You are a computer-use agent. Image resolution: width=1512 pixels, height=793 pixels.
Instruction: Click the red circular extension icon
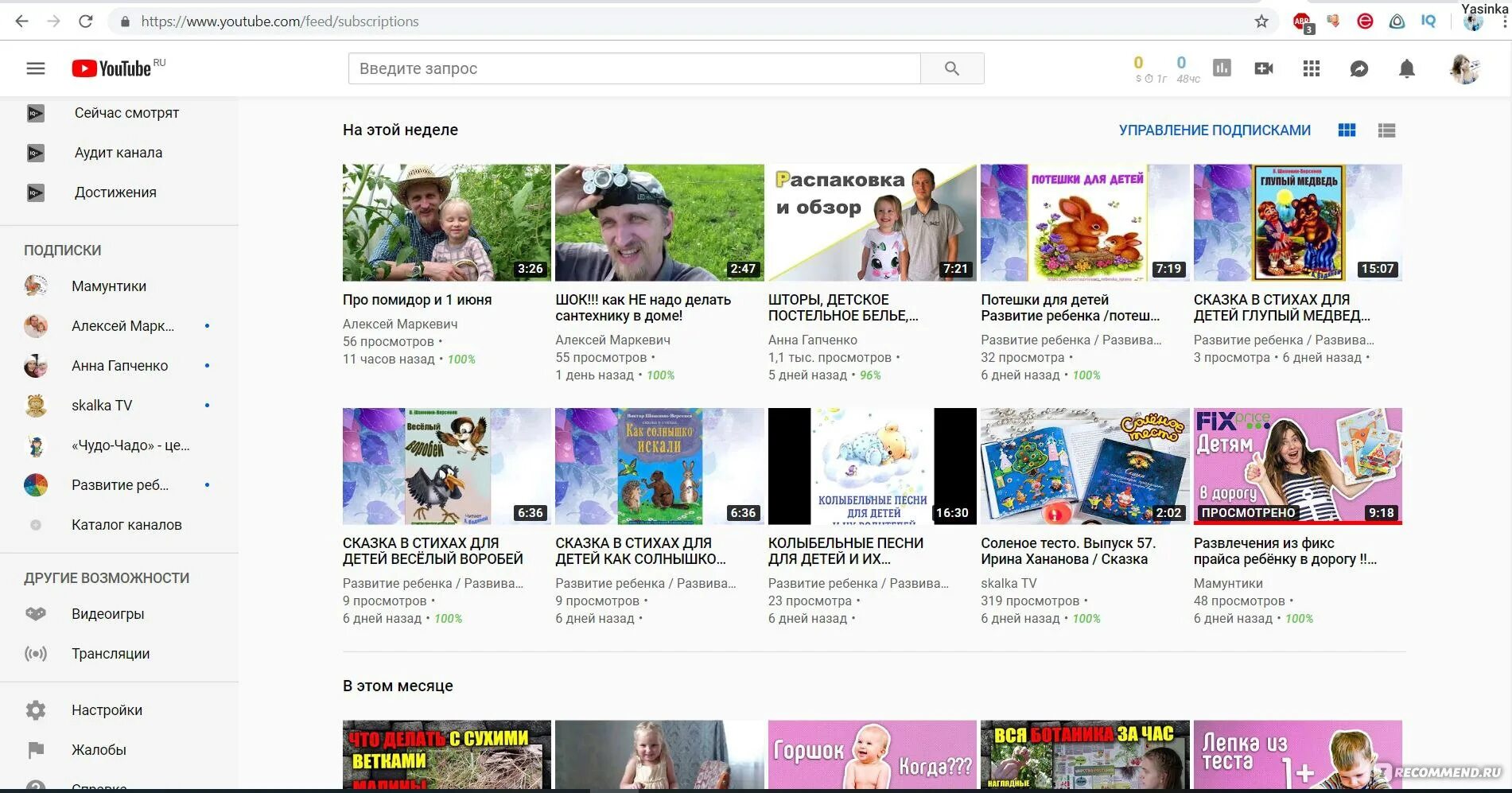[x=1365, y=21]
